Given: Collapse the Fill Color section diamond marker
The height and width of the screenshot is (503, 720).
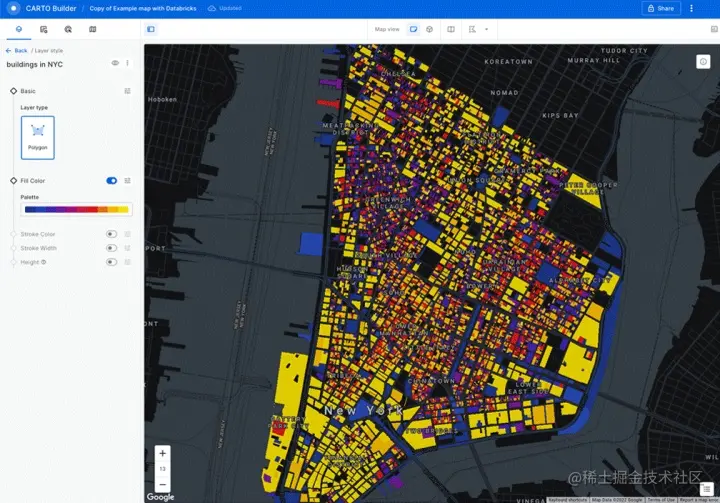Looking at the screenshot, I should point(14,181).
